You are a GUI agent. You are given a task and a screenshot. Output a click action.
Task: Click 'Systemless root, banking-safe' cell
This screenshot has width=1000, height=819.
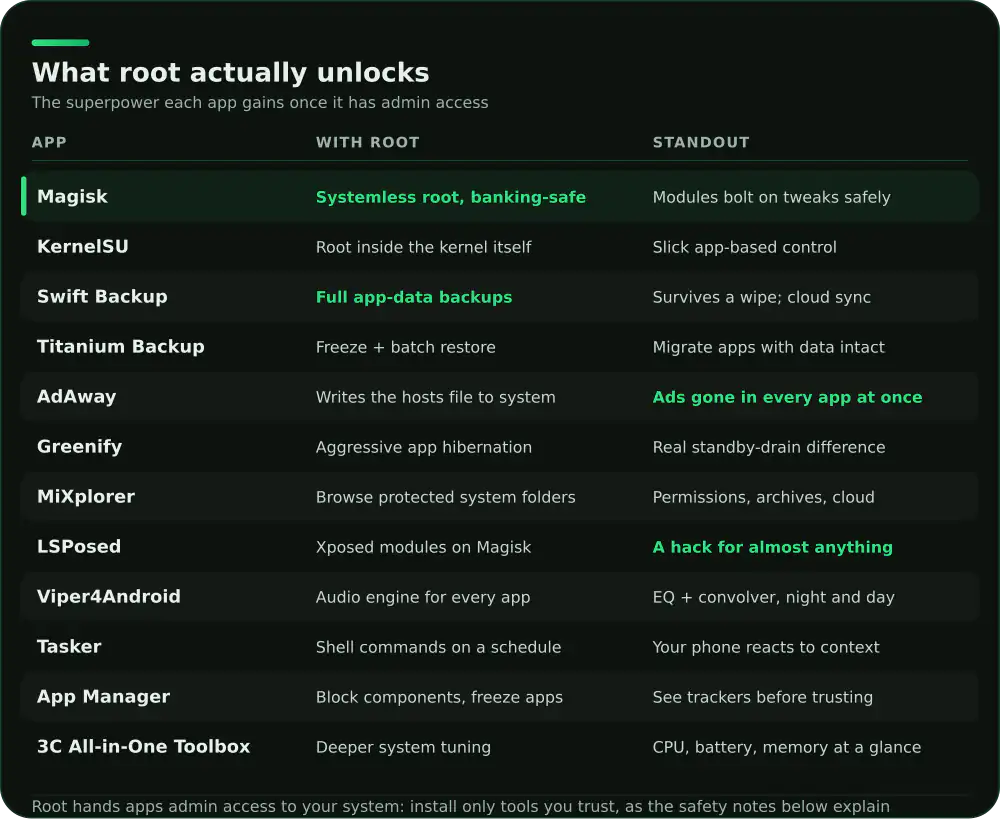pos(450,197)
